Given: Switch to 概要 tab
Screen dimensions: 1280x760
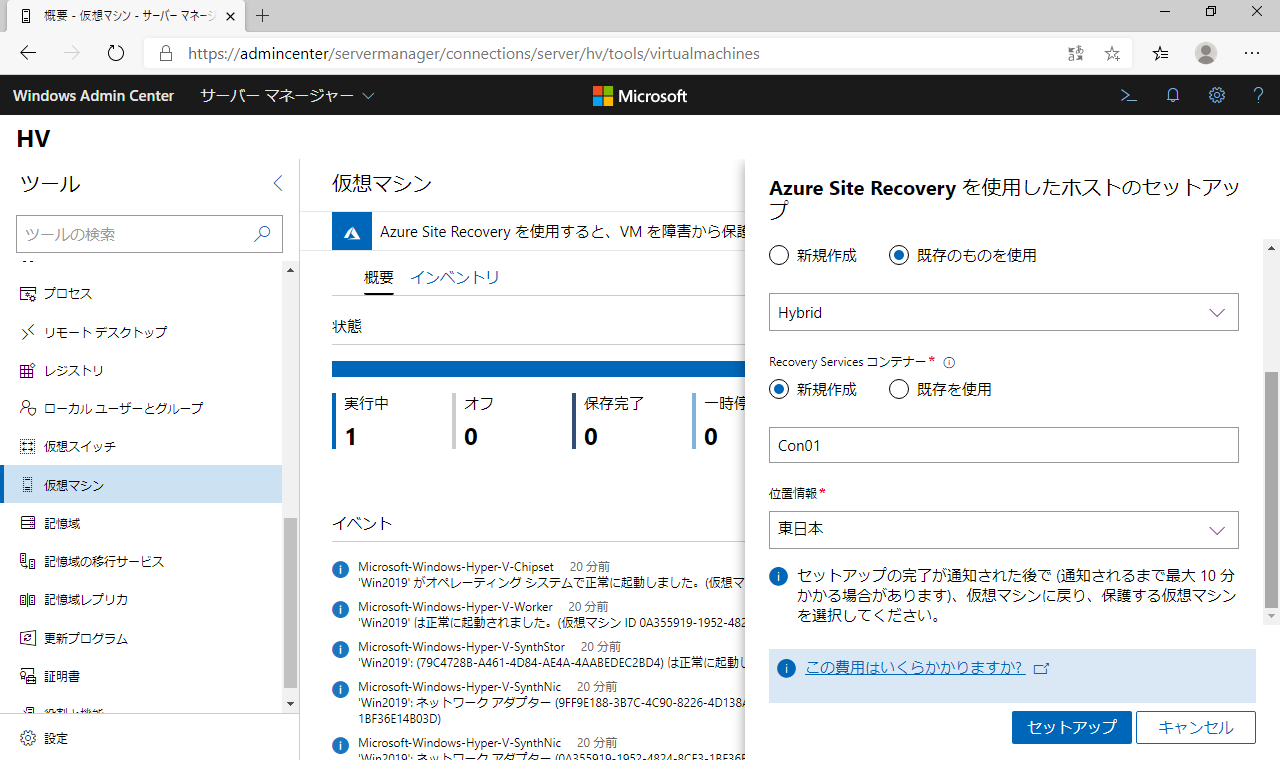Looking at the screenshot, I should [x=379, y=278].
